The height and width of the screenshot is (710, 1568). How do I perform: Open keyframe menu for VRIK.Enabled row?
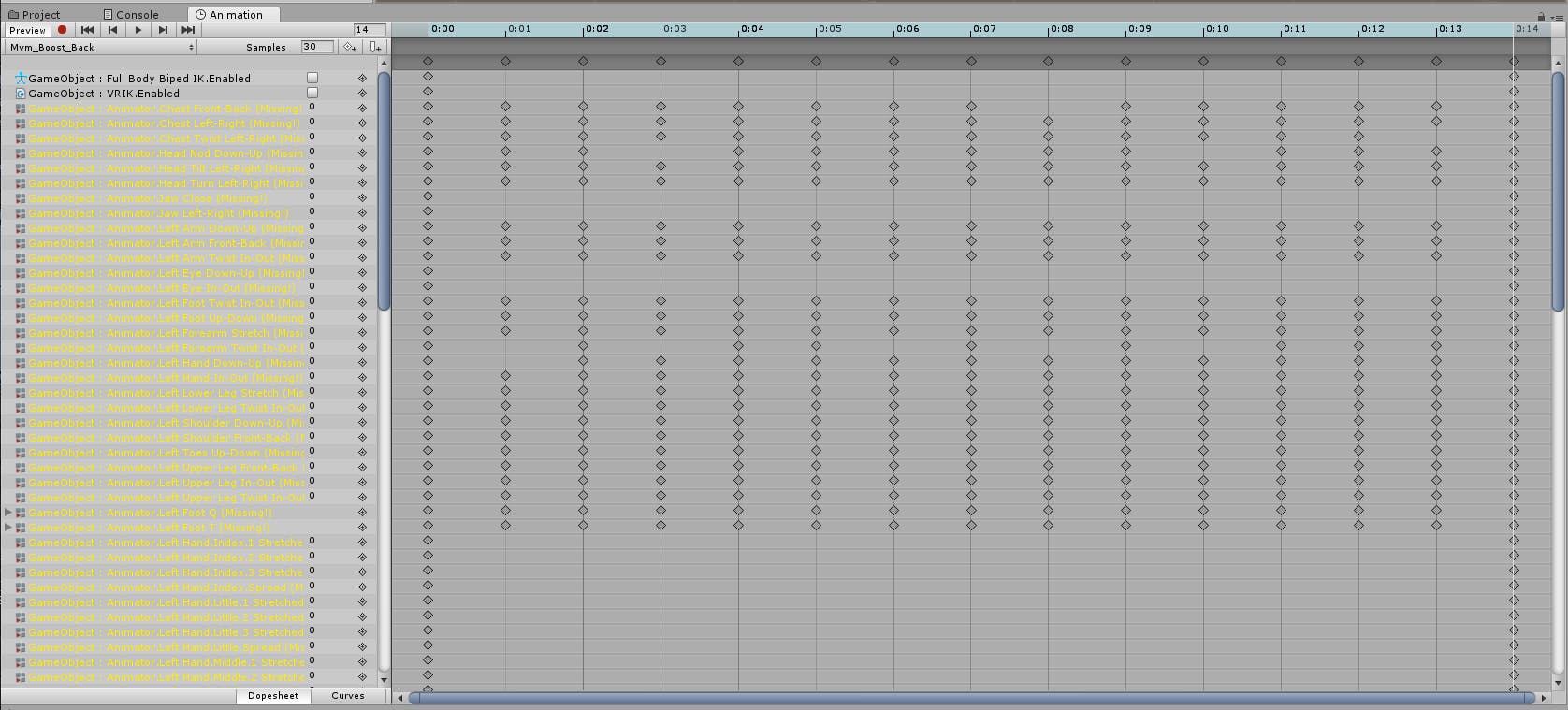[x=362, y=94]
